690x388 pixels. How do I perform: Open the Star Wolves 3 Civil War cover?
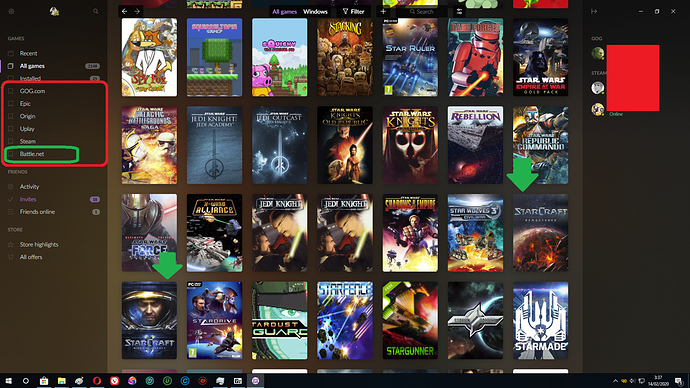(475, 233)
